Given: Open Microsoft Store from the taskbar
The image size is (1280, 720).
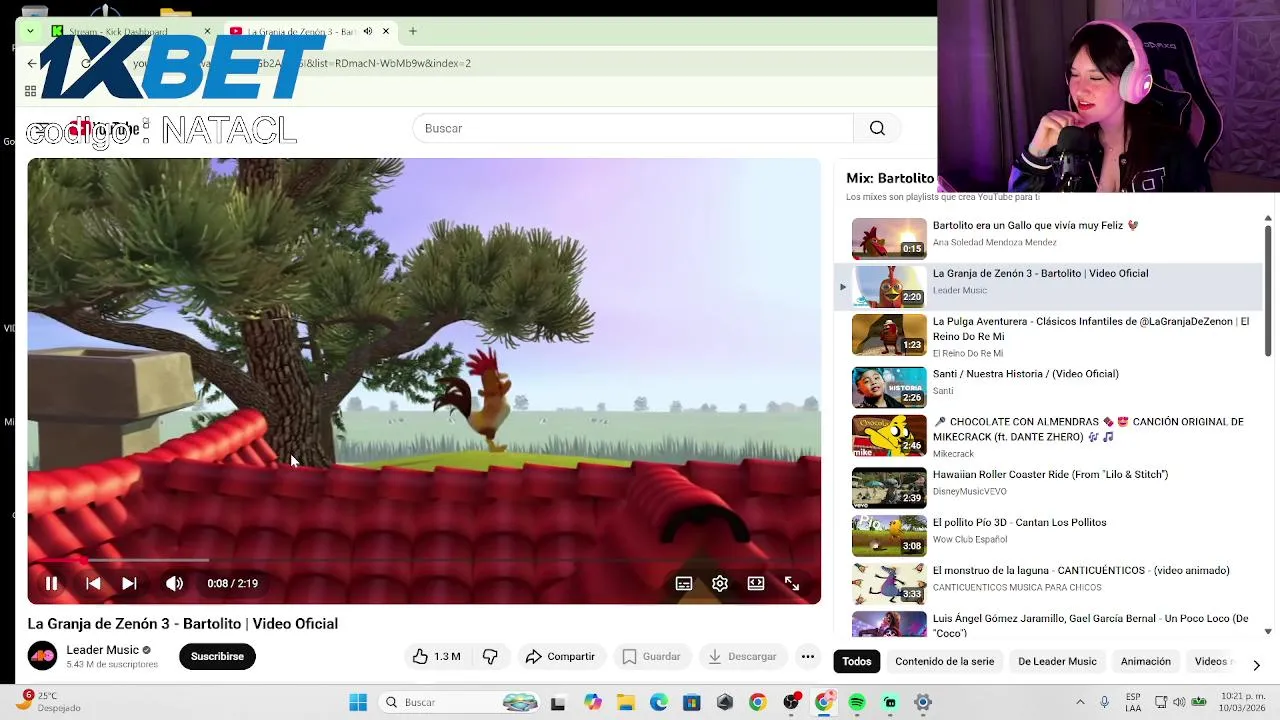Looking at the screenshot, I should click(x=692, y=702).
